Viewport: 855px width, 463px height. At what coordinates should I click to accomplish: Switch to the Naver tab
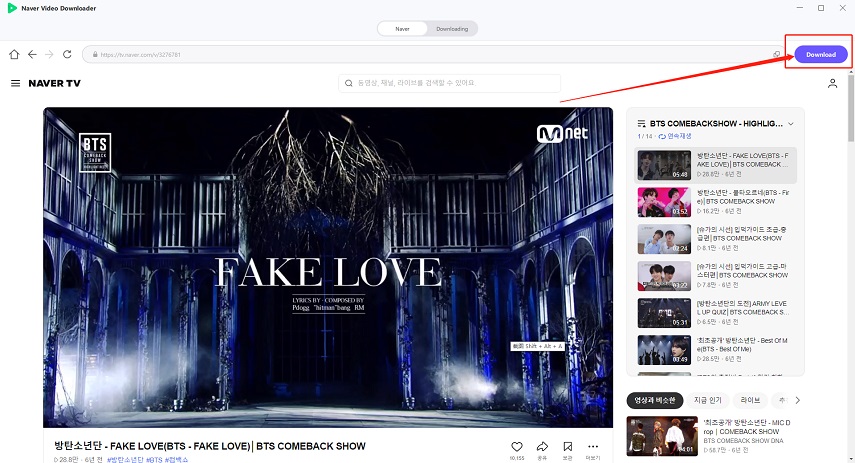click(x=402, y=29)
